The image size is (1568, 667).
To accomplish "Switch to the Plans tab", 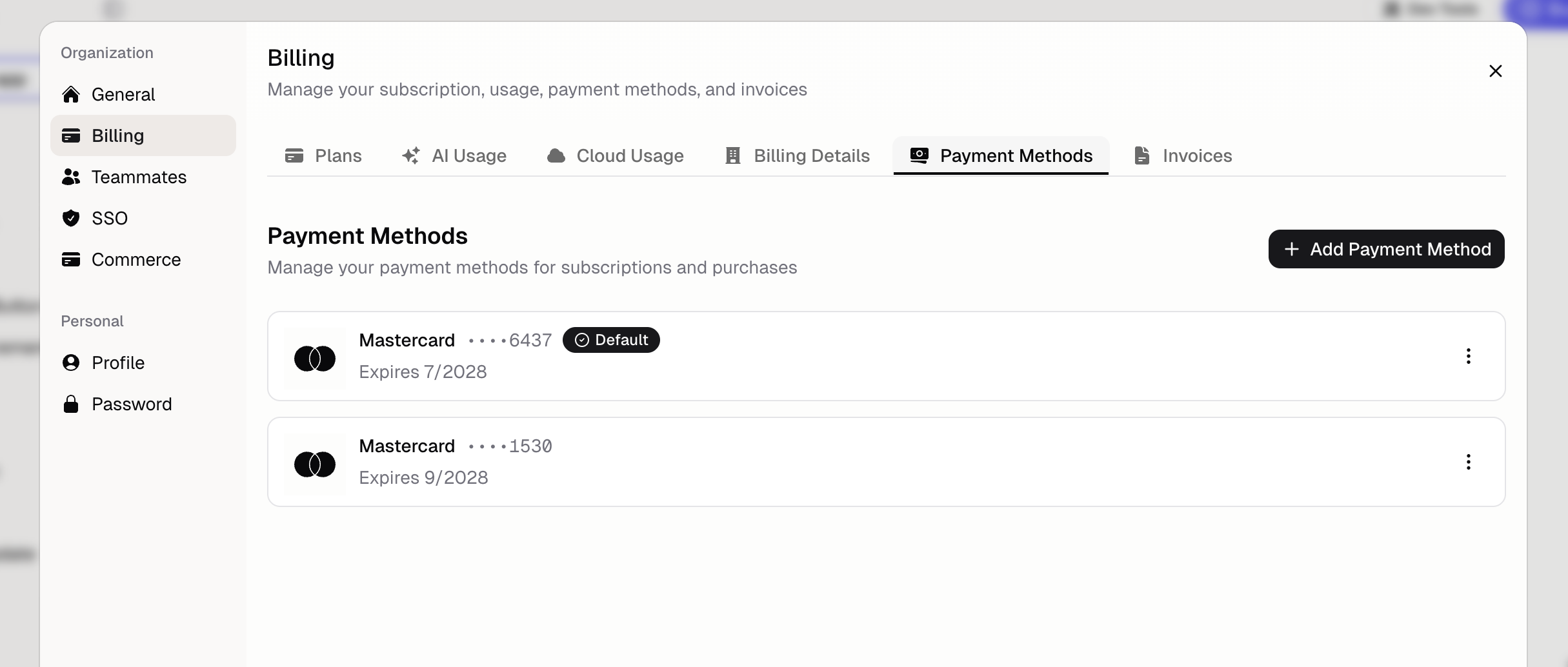I will tap(323, 155).
